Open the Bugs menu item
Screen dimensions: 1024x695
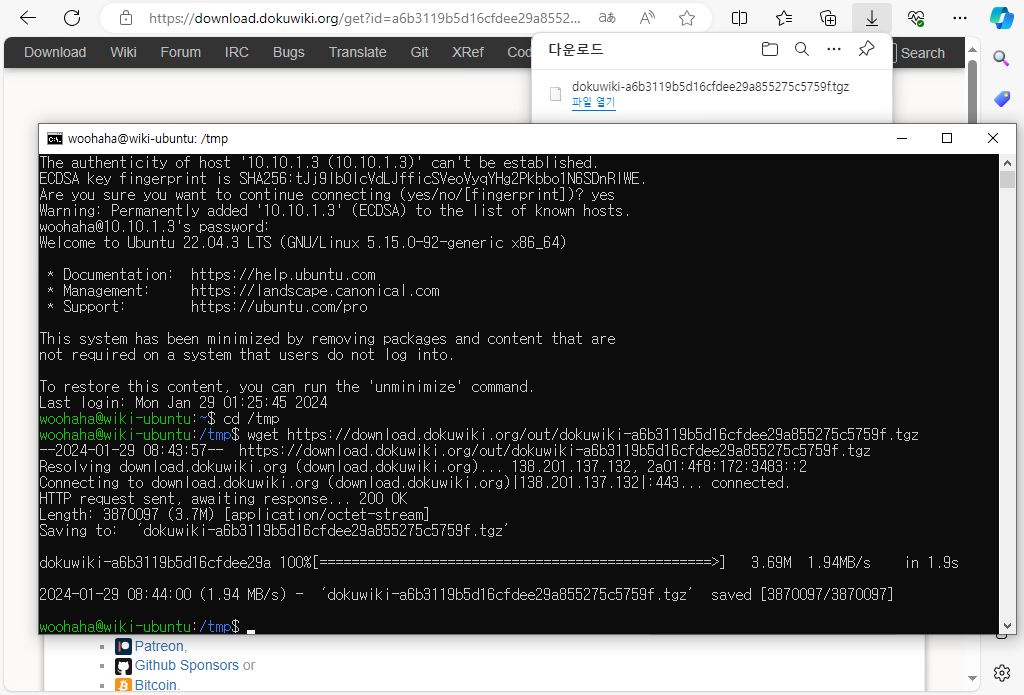click(x=289, y=52)
